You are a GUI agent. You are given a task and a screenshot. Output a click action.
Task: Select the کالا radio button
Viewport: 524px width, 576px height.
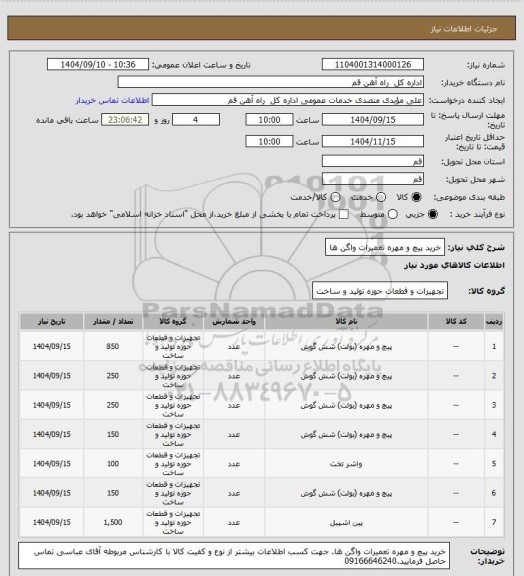(416, 197)
